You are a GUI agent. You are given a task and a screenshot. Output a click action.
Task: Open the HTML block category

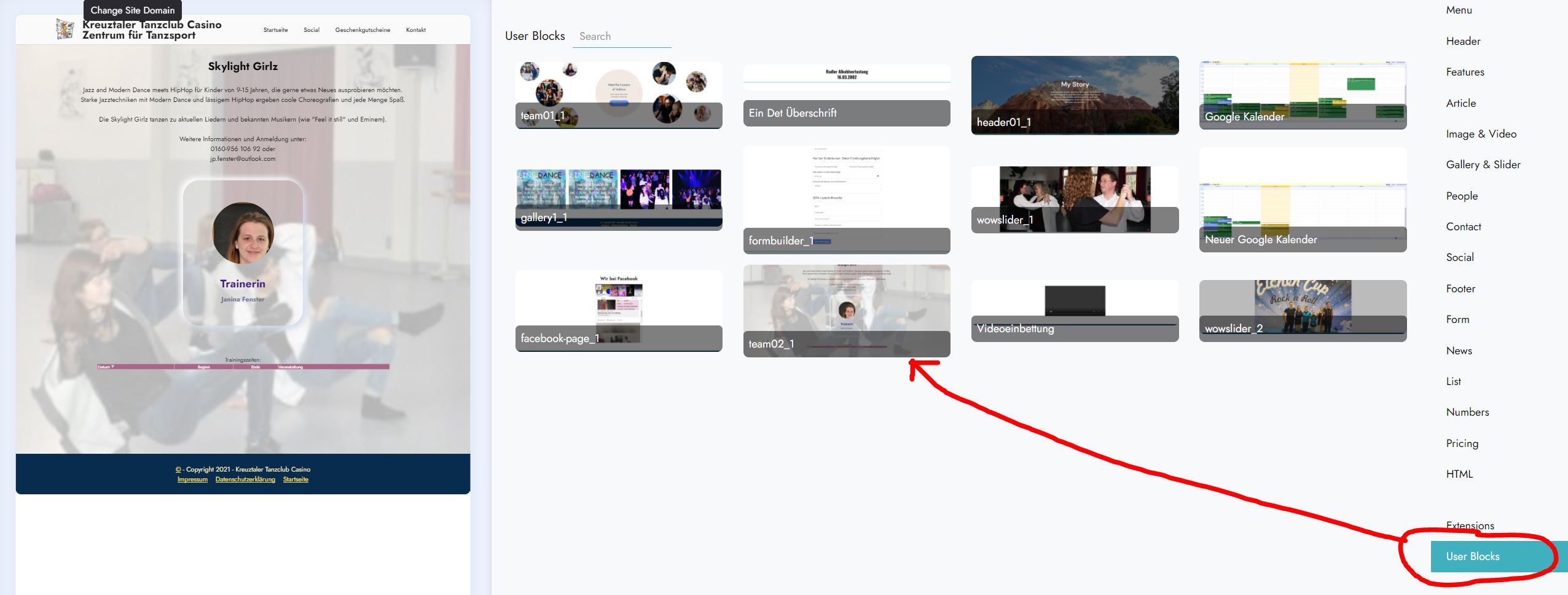click(1459, 474)
